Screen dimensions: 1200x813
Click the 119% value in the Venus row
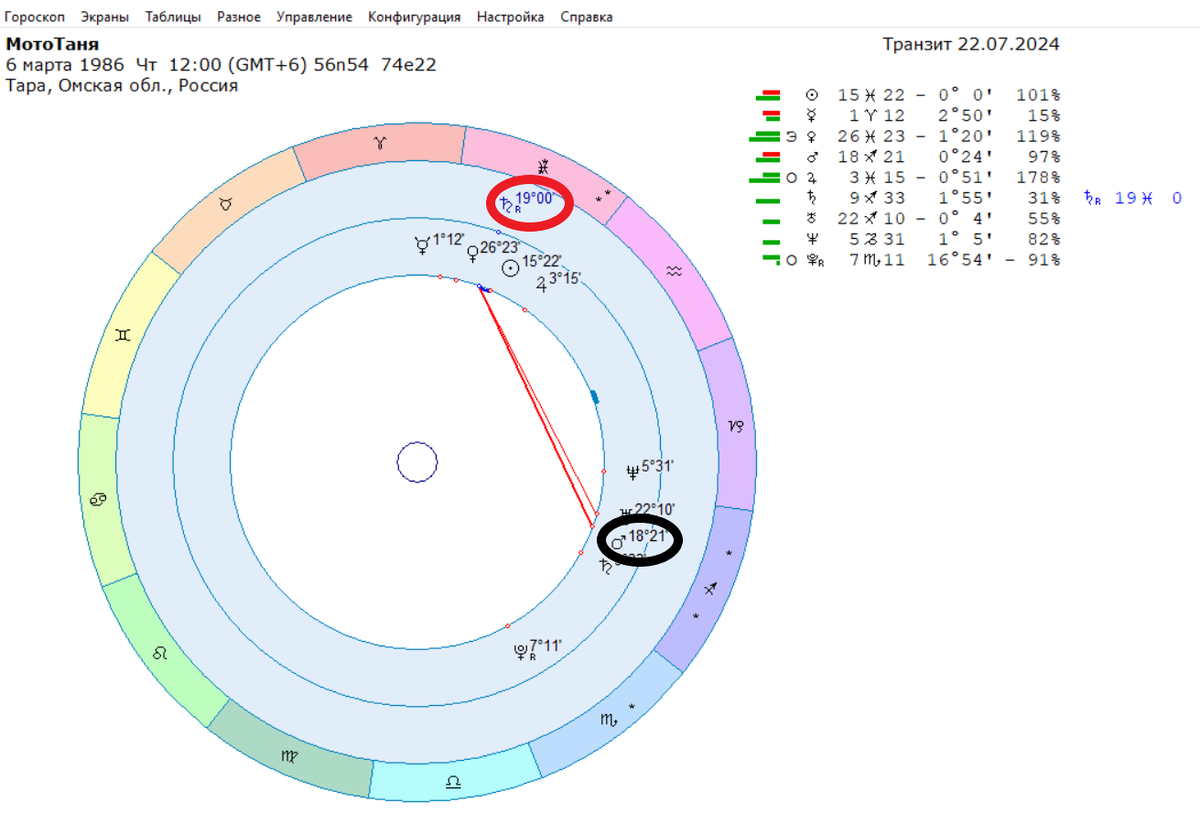point(1036,137)
